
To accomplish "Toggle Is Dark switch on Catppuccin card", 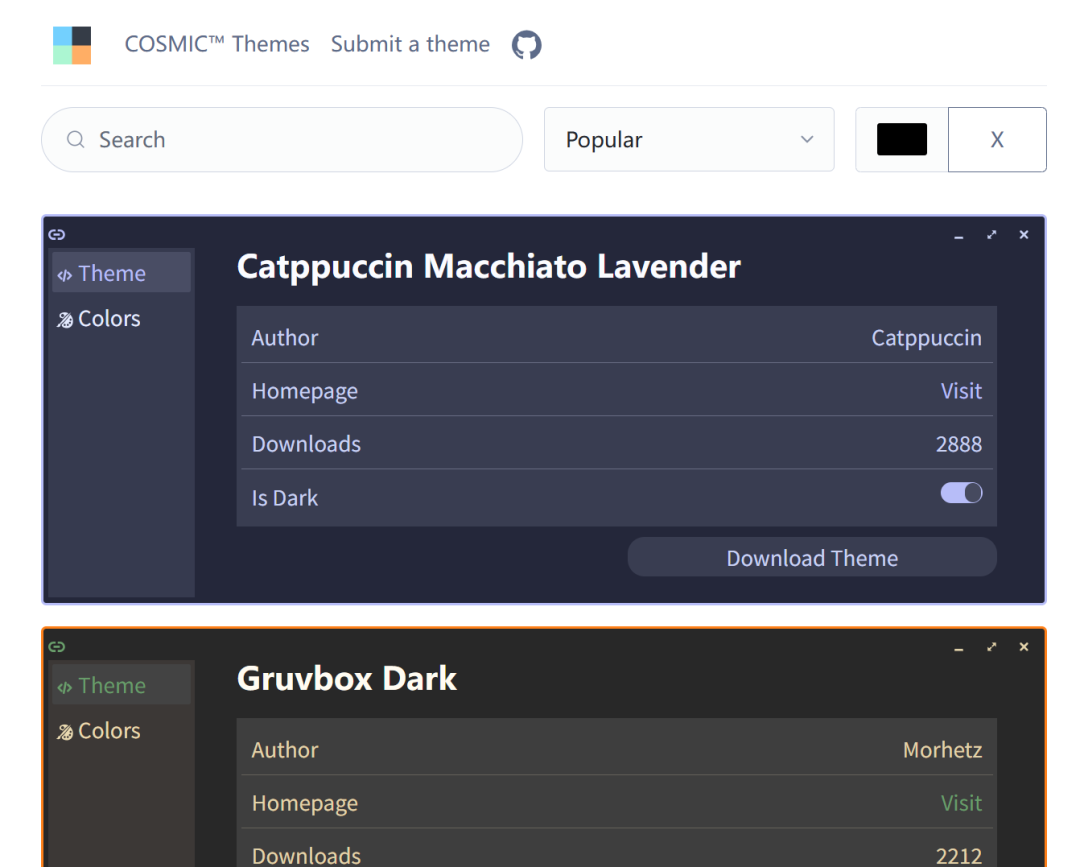I will click(x=961, y=493).
